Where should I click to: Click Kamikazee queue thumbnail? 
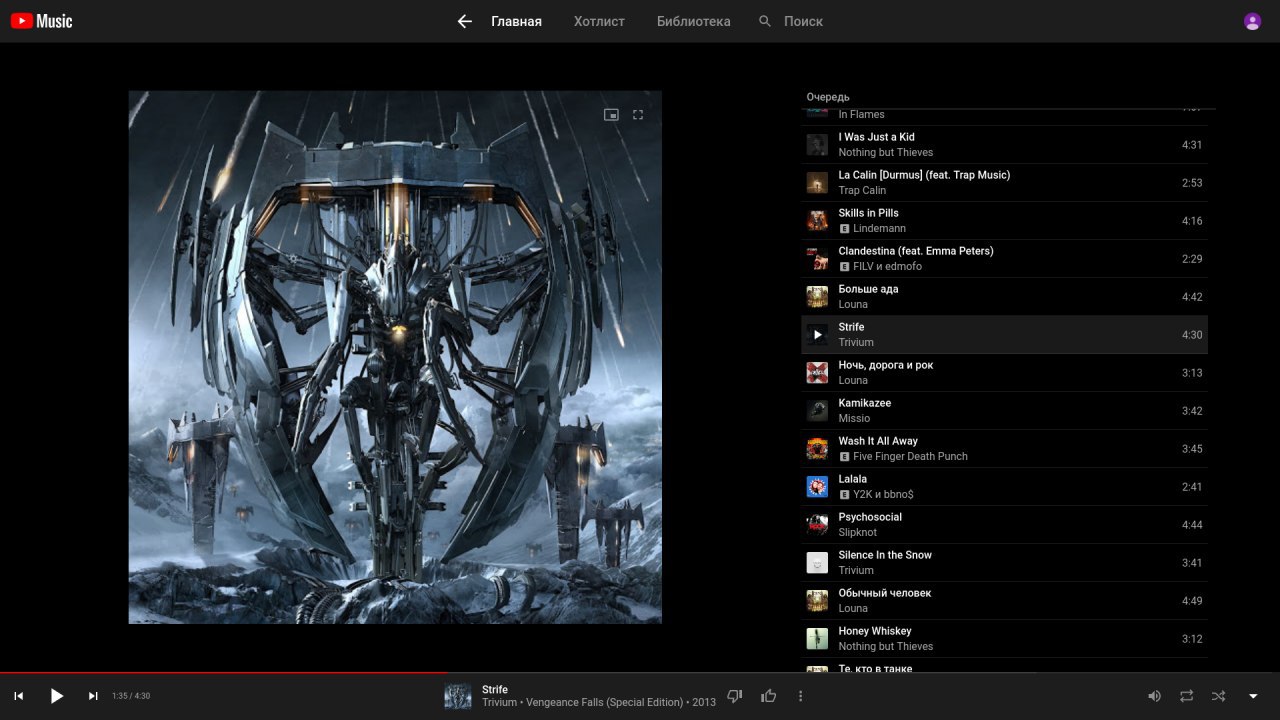[817, 411]
